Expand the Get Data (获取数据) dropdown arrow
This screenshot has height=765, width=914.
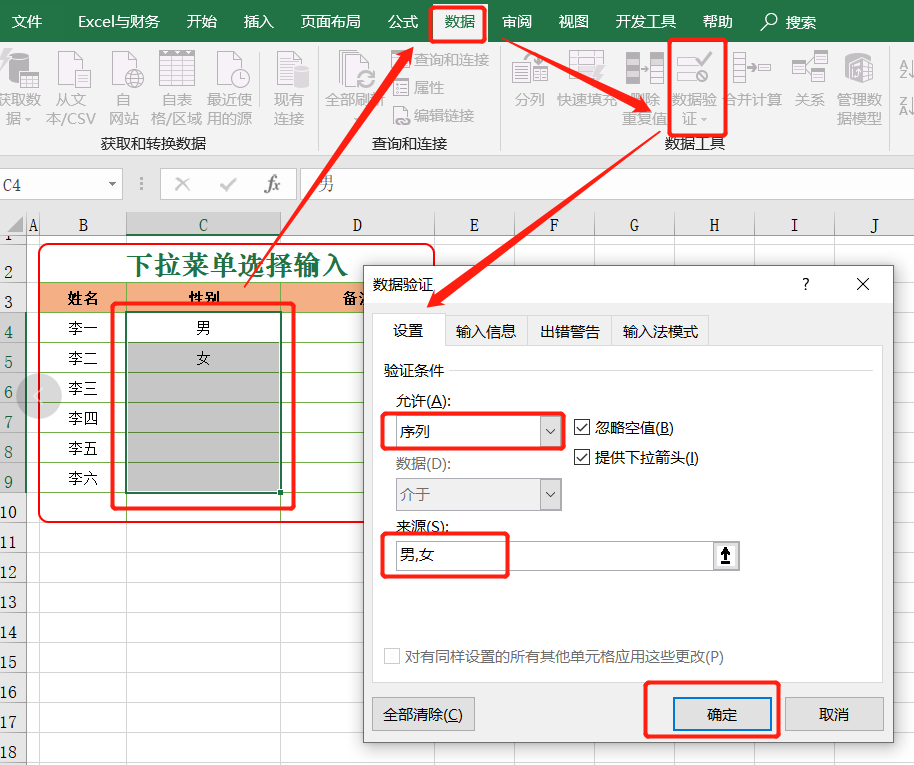pyautogui.click(x=28, y=120)
